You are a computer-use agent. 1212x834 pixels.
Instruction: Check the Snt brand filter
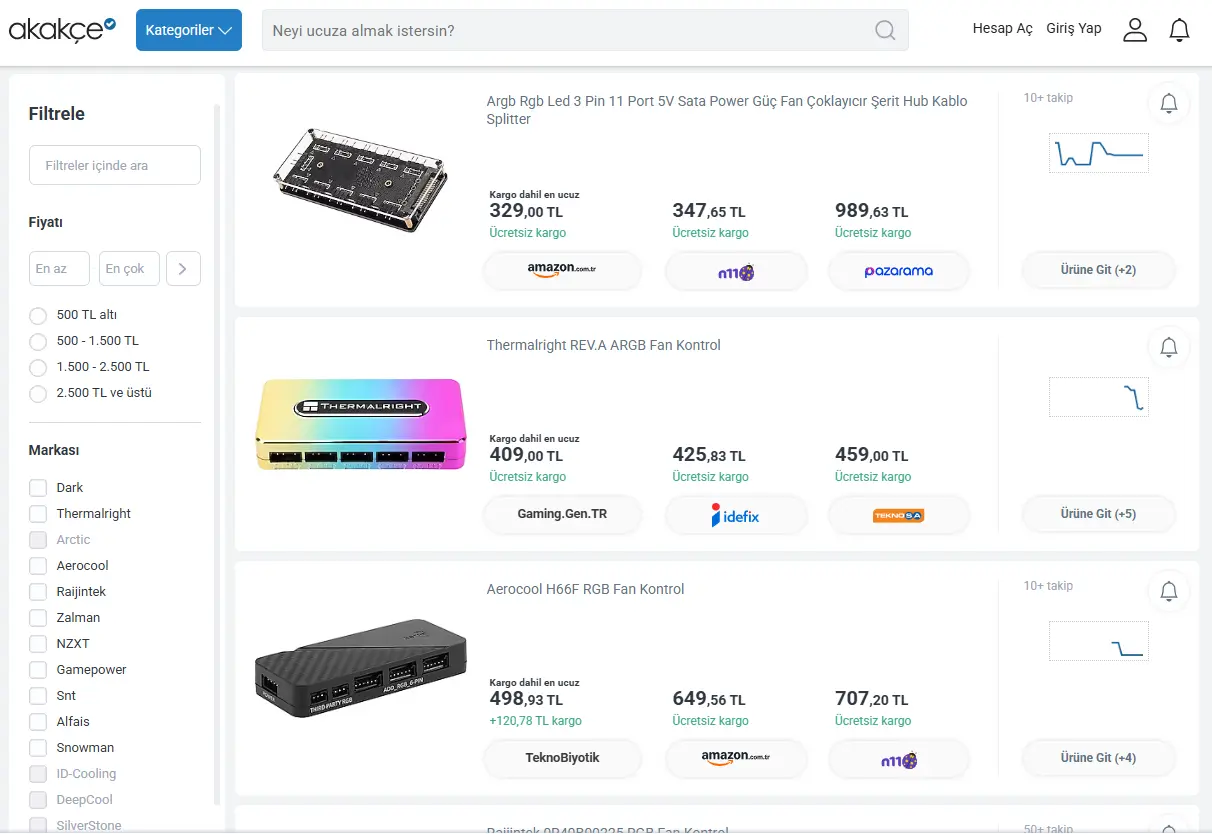[x=38, y=696]
